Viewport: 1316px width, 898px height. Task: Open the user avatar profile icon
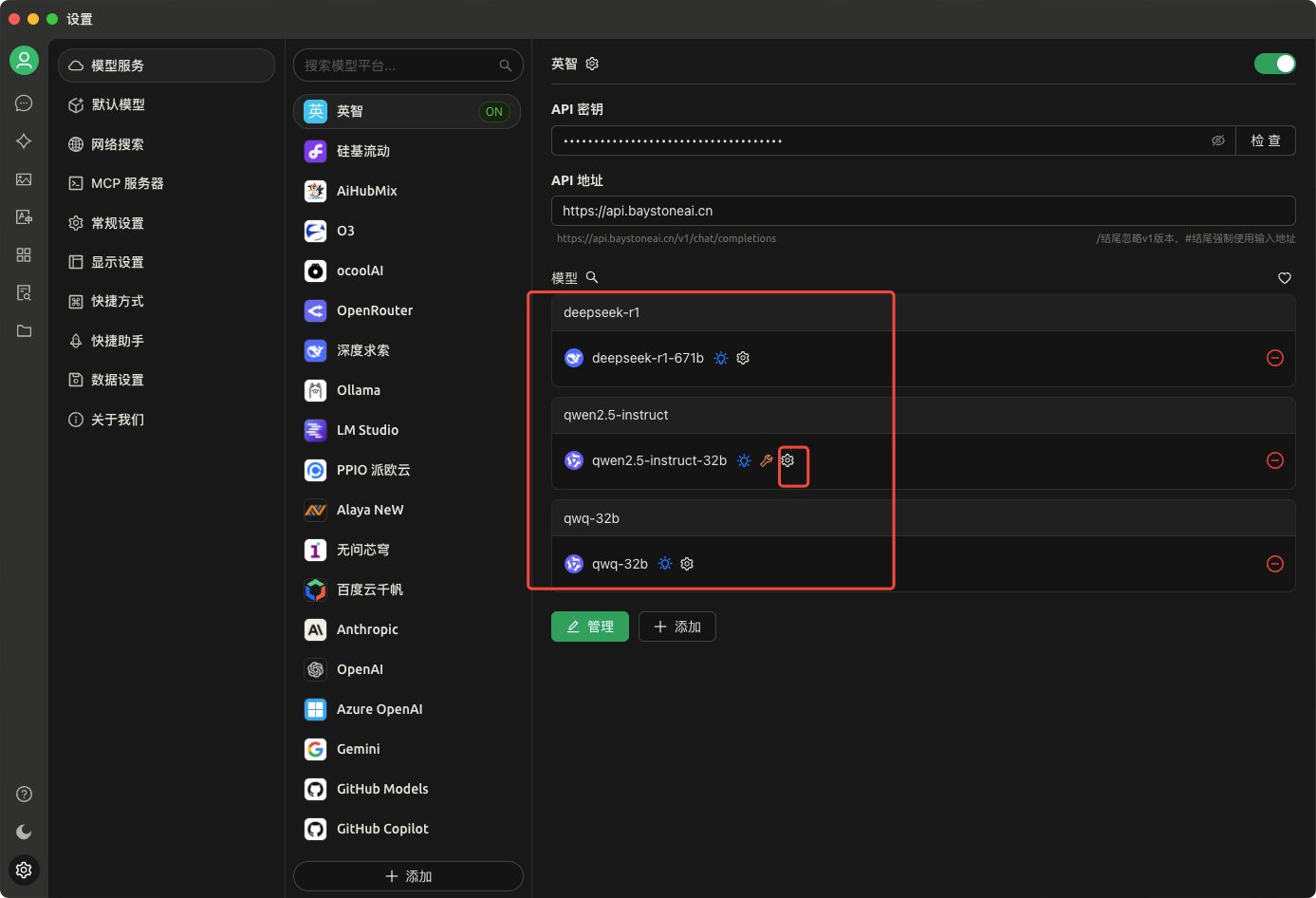pos(24,61)
